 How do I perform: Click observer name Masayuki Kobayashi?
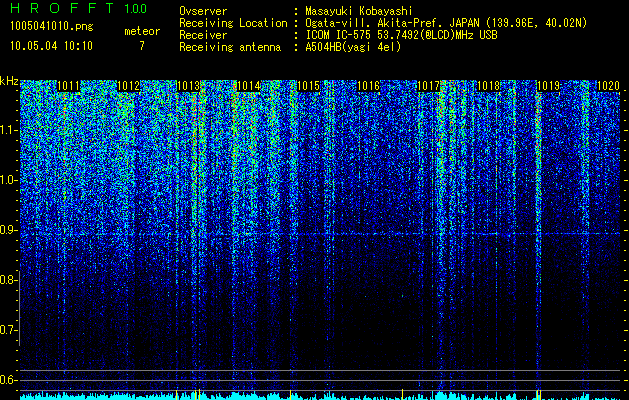click(x=359, y=11)
